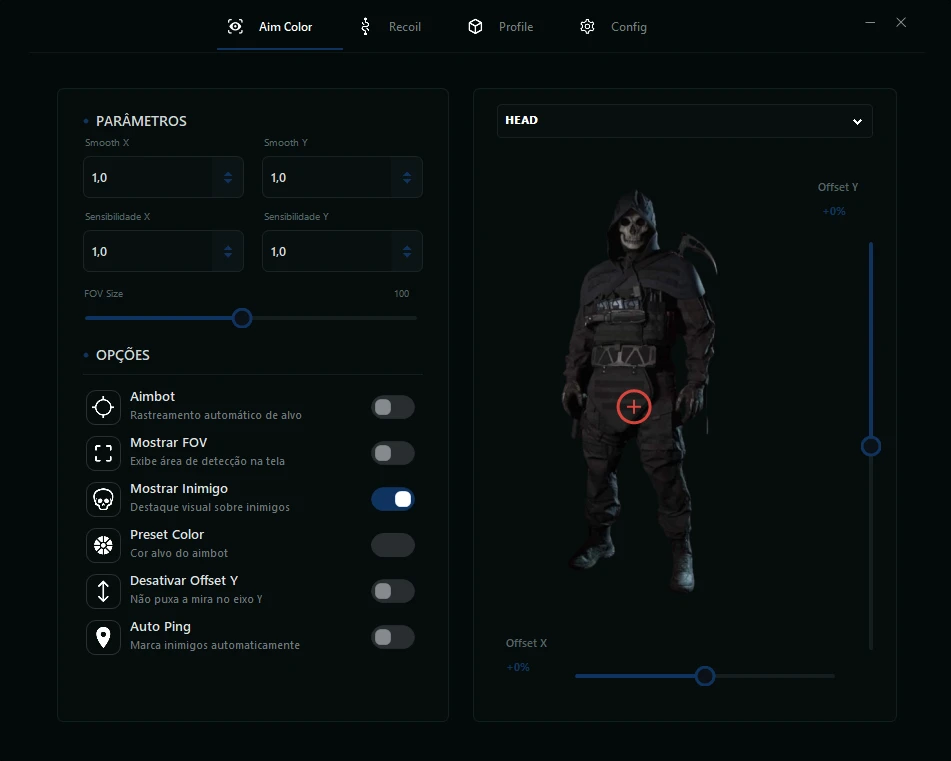Click the Auto Ping option label
Viewport: 951px width, 761px height.
coord(160,627)
